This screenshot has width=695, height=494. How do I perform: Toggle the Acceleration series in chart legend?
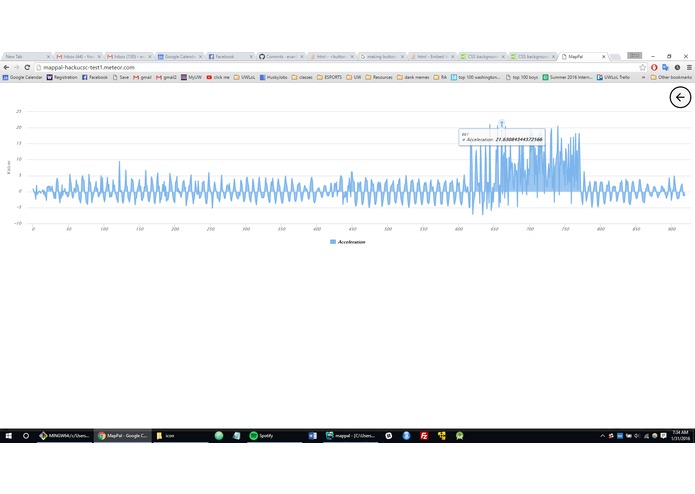348,242
